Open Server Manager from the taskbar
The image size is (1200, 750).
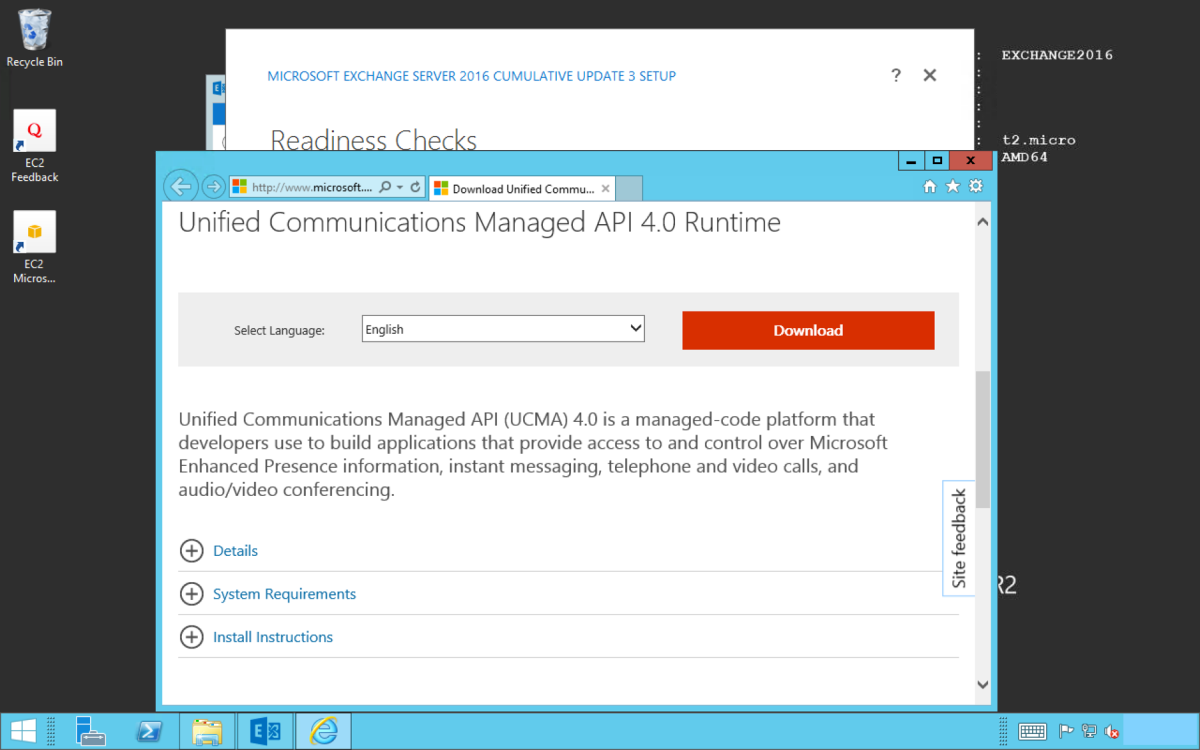(91, 731)
